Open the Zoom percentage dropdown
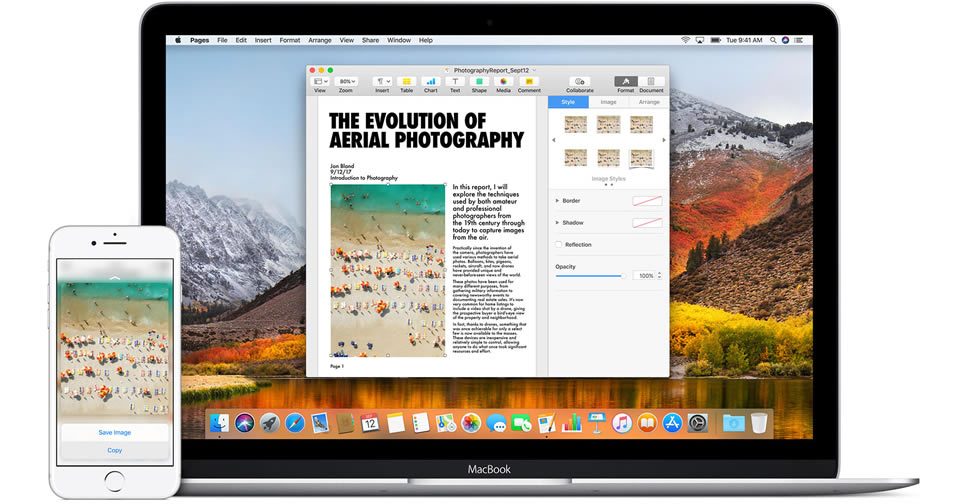This screenshot has height=504, width=968. (x=346, y=81)
